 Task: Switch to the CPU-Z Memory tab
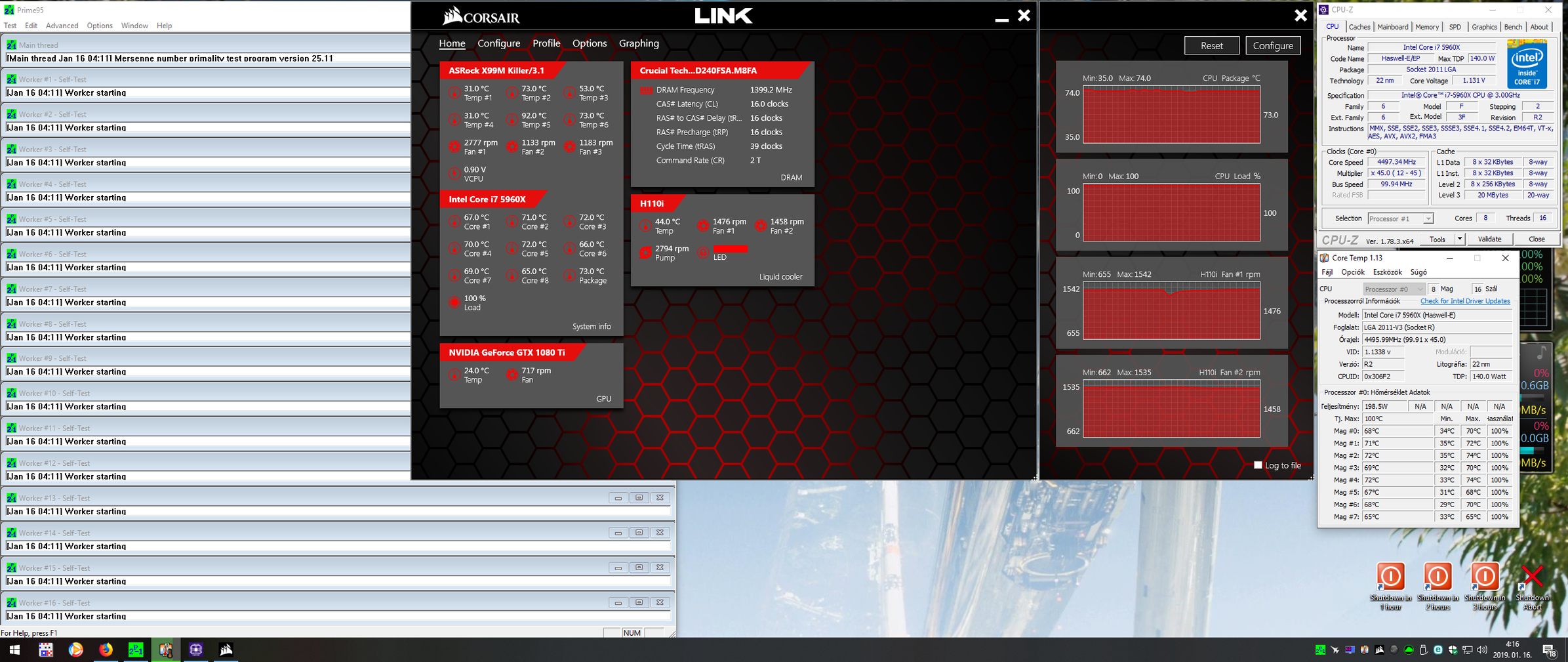tap(1427, 27)
